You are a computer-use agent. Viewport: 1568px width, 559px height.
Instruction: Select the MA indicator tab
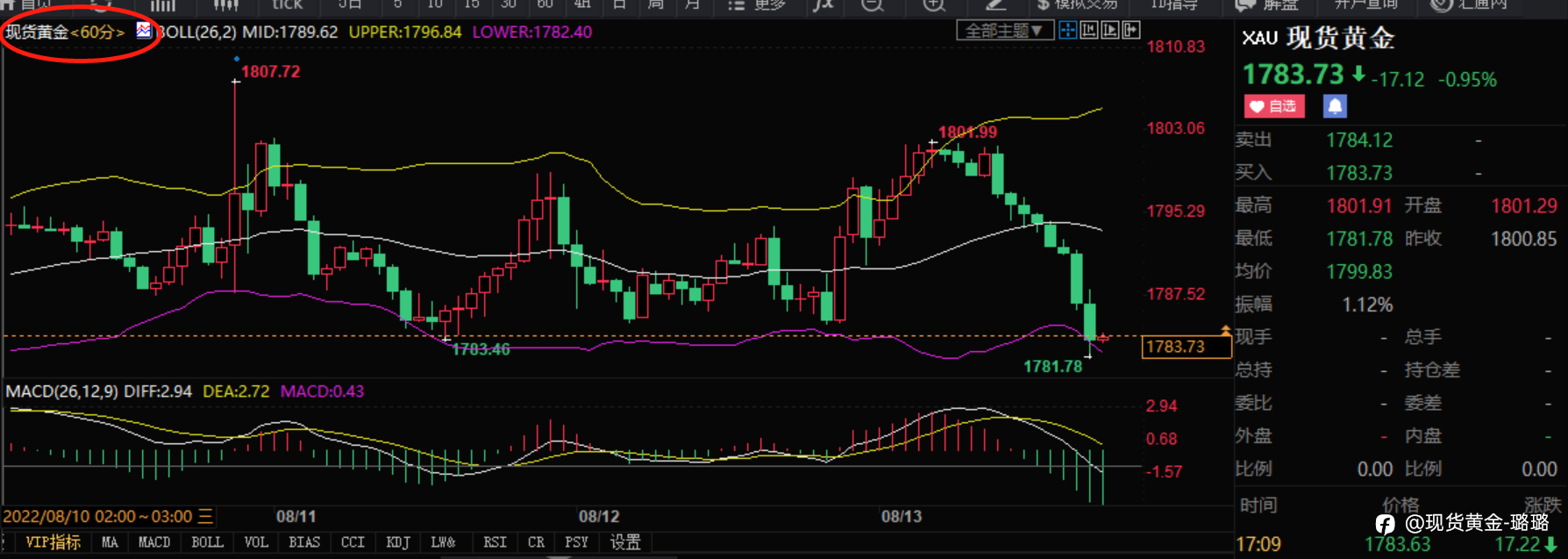coord(110,542)
